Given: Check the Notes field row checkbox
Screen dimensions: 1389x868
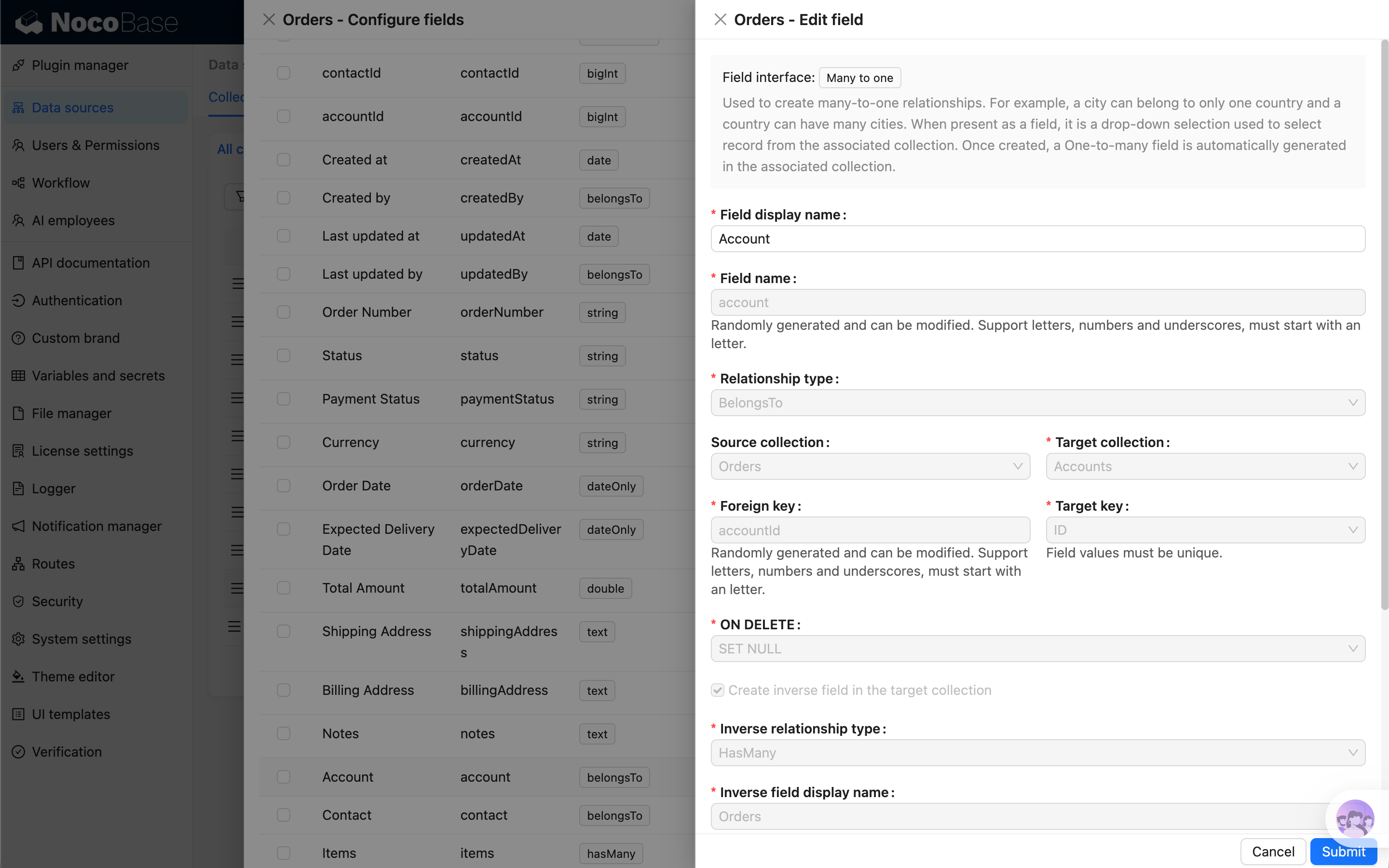Looking at the screenshot, I should point(284,733).
